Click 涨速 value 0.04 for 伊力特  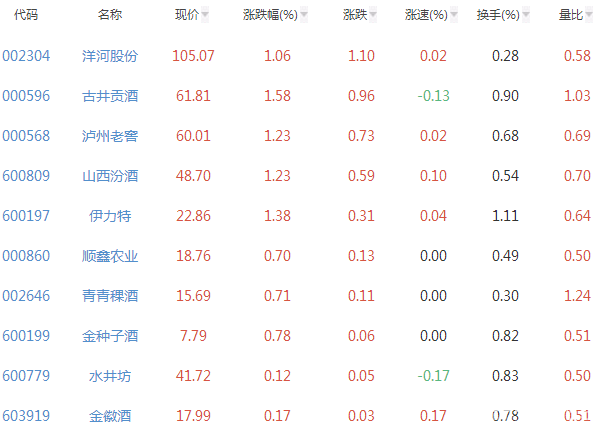[x=433, y=216]
